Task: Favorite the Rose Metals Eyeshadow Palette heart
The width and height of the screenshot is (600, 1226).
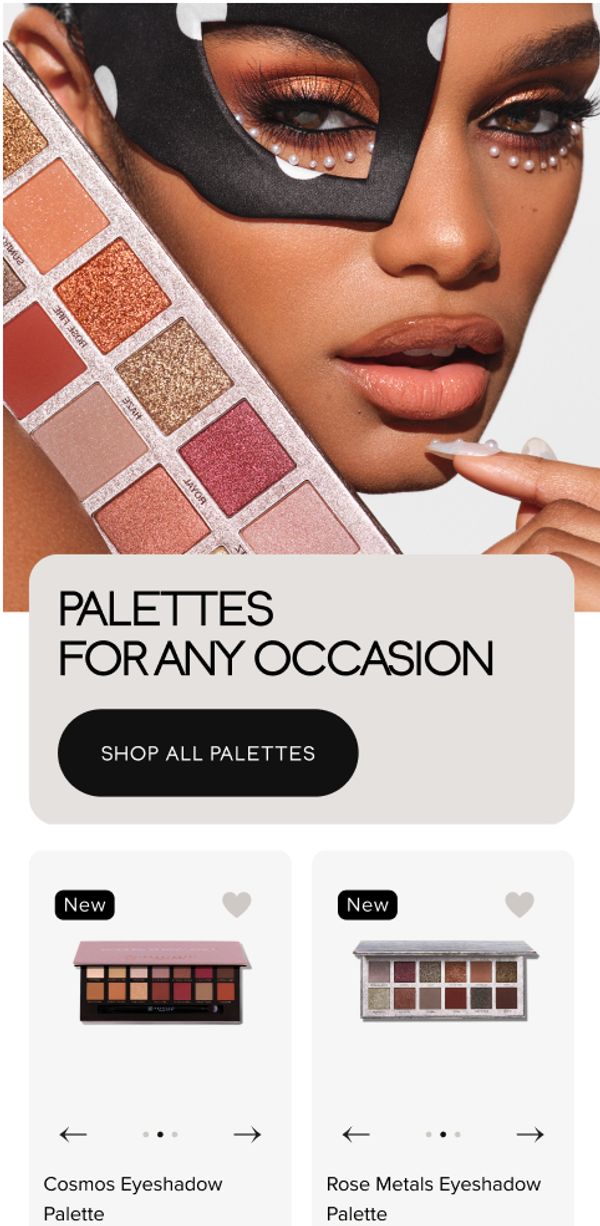Action: point(520,904)
